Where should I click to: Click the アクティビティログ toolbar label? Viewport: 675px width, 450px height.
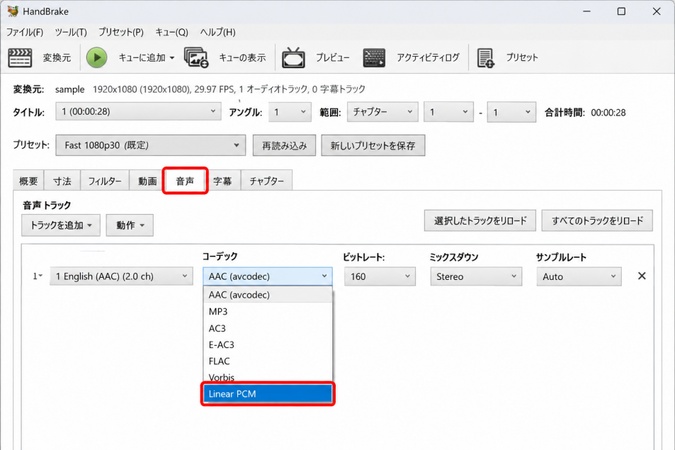[428, 58]
